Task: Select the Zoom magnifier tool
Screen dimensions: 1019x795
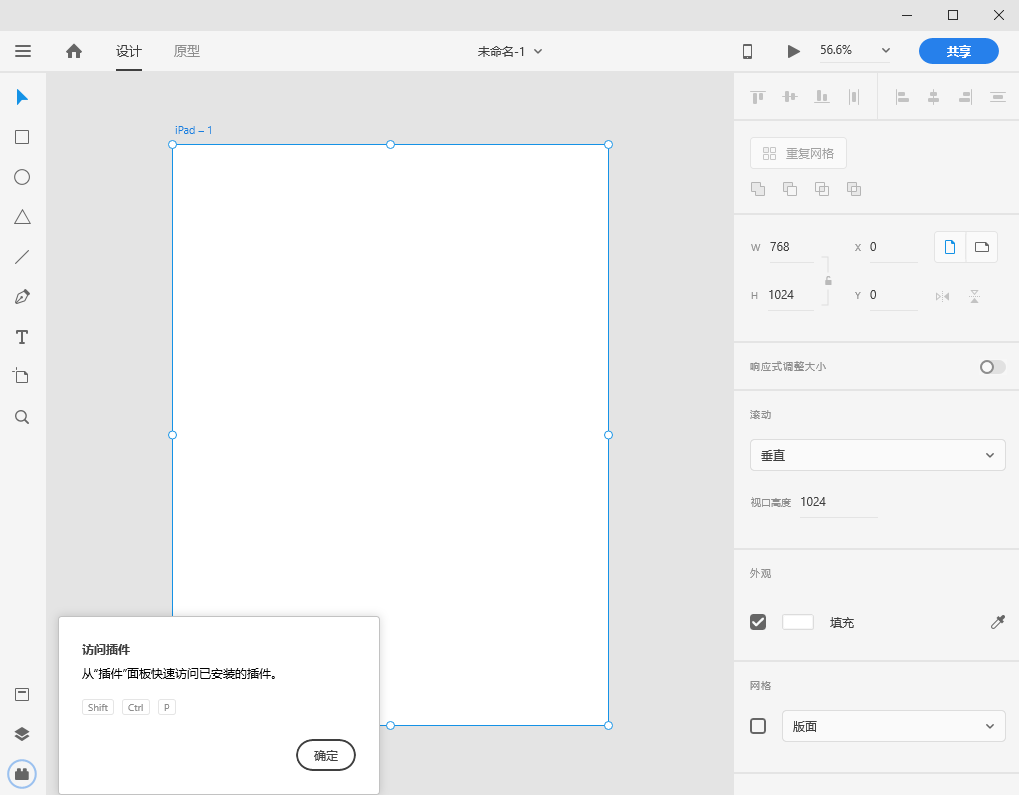Action: (22, 417)
